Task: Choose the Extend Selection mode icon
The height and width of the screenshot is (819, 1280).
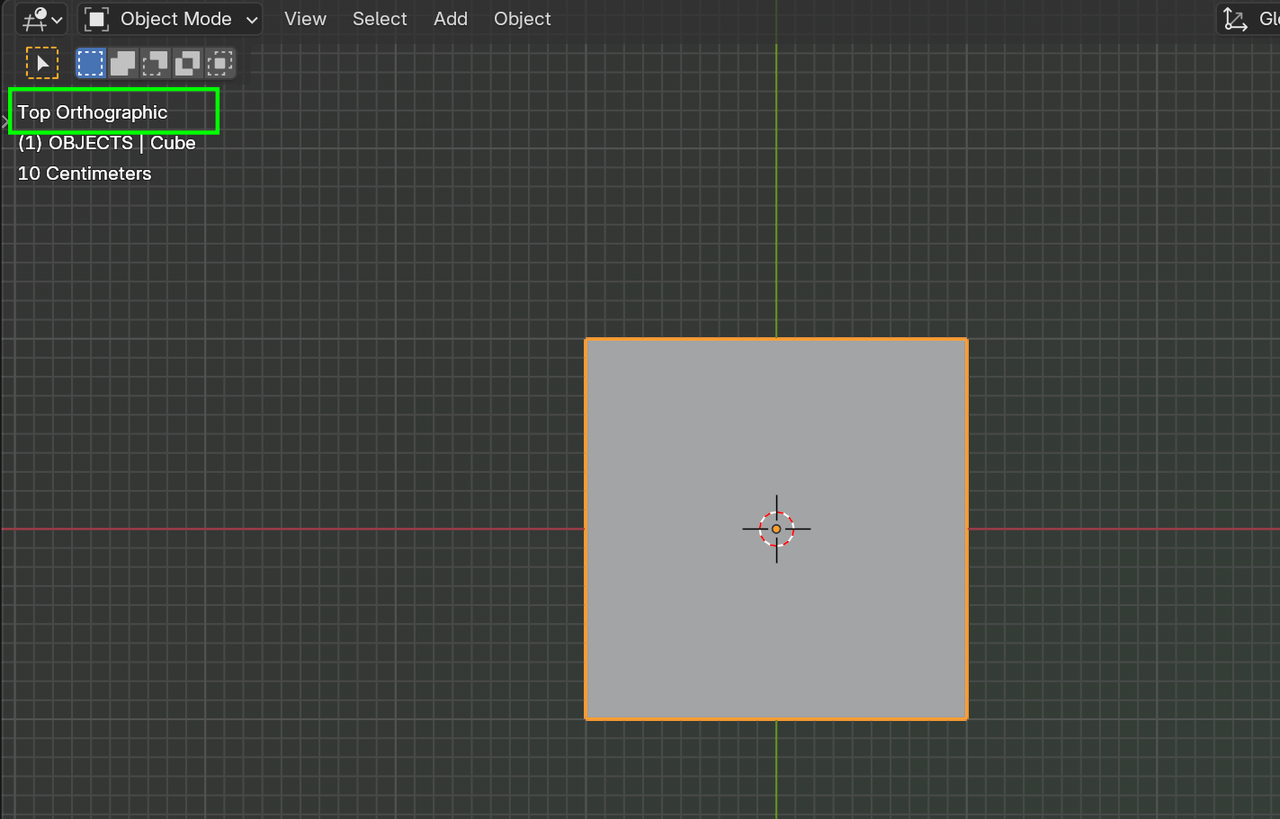Action: pyautogui.click(x=123, y=64)
